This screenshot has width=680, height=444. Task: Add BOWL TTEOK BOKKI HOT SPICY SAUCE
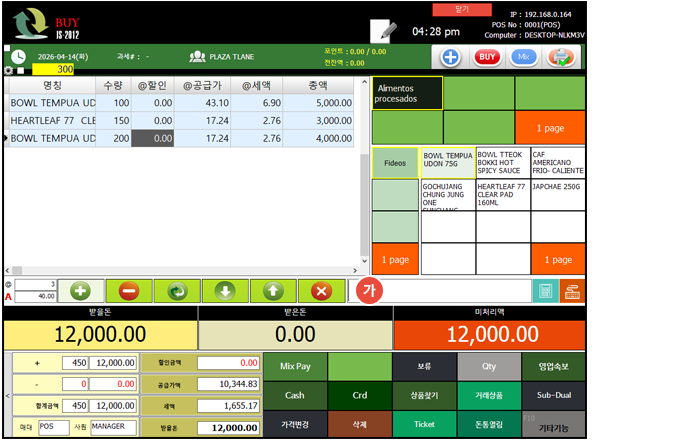pyautogui.click(x=503, y=163)
